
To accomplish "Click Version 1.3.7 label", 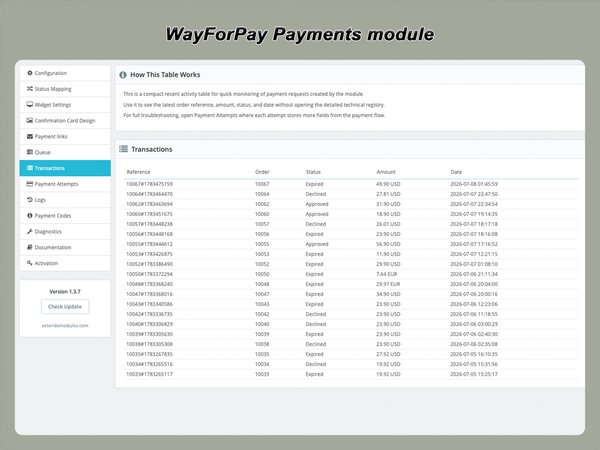I will 65,292.
